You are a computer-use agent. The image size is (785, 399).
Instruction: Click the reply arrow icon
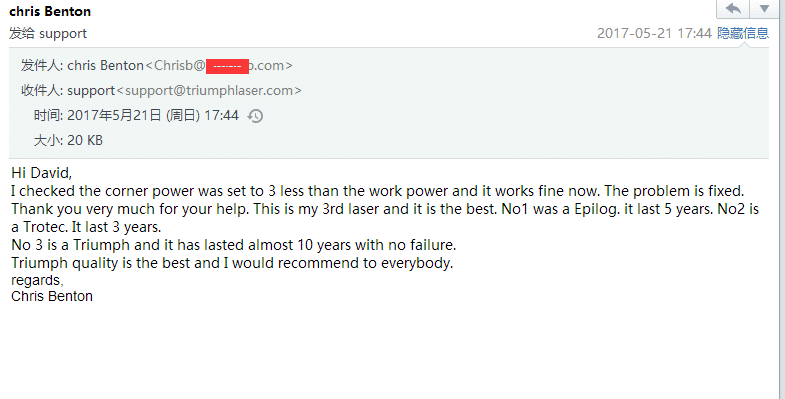click(733, 8)
